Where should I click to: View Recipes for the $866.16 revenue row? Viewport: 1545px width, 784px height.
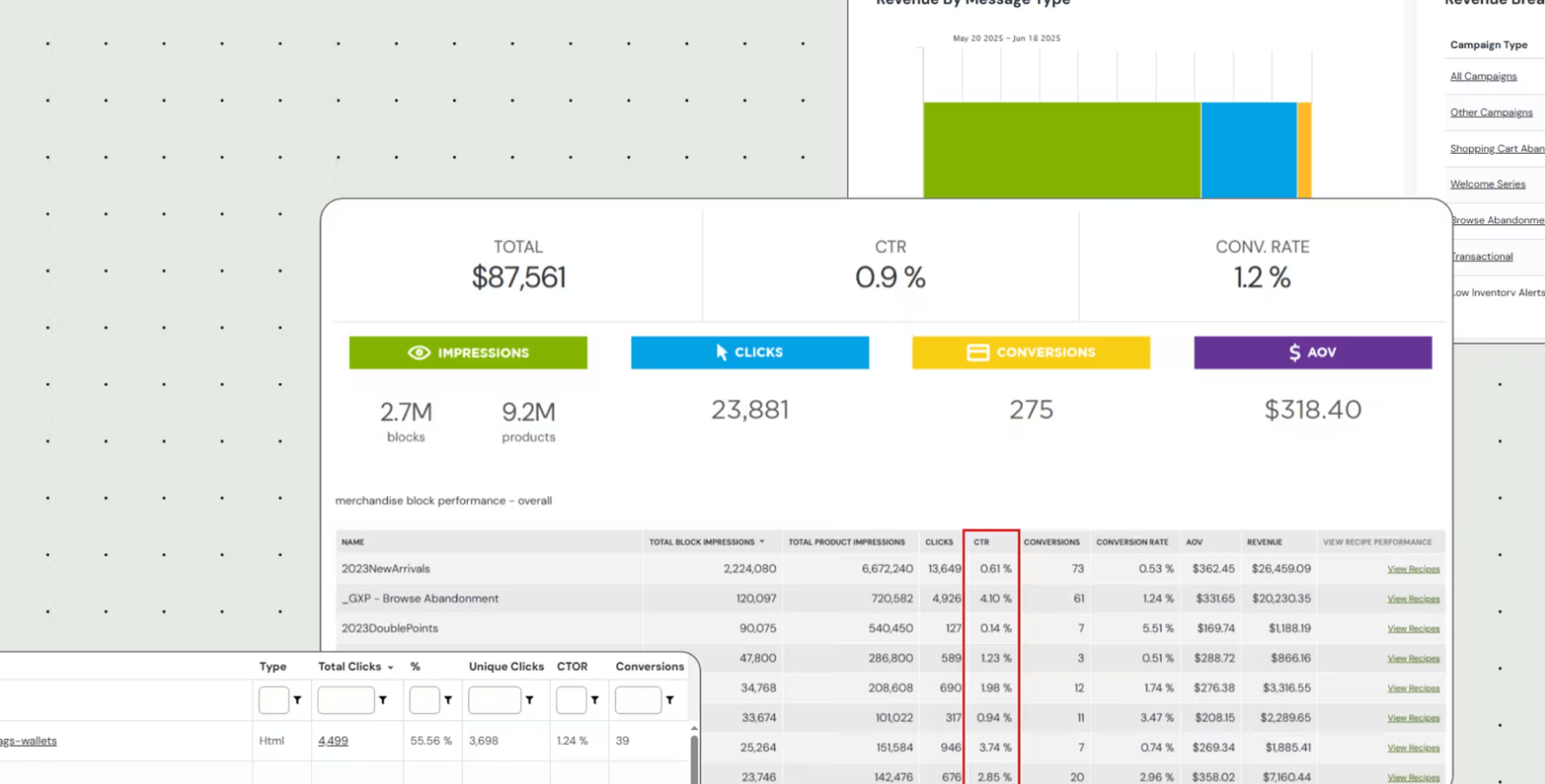click(x=1413, y=658)
